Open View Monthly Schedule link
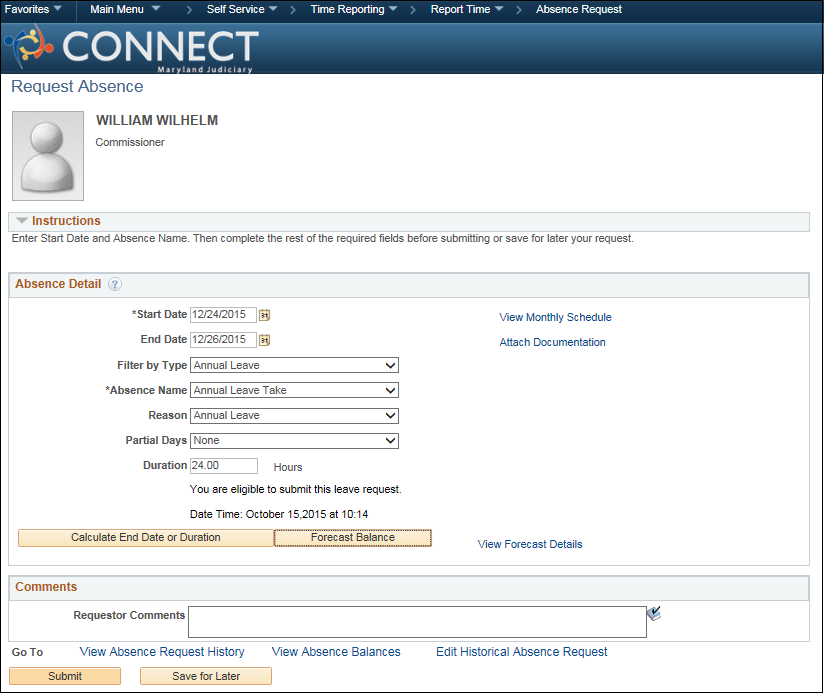This screenshot has height=694, width=824. click(555, 317)
